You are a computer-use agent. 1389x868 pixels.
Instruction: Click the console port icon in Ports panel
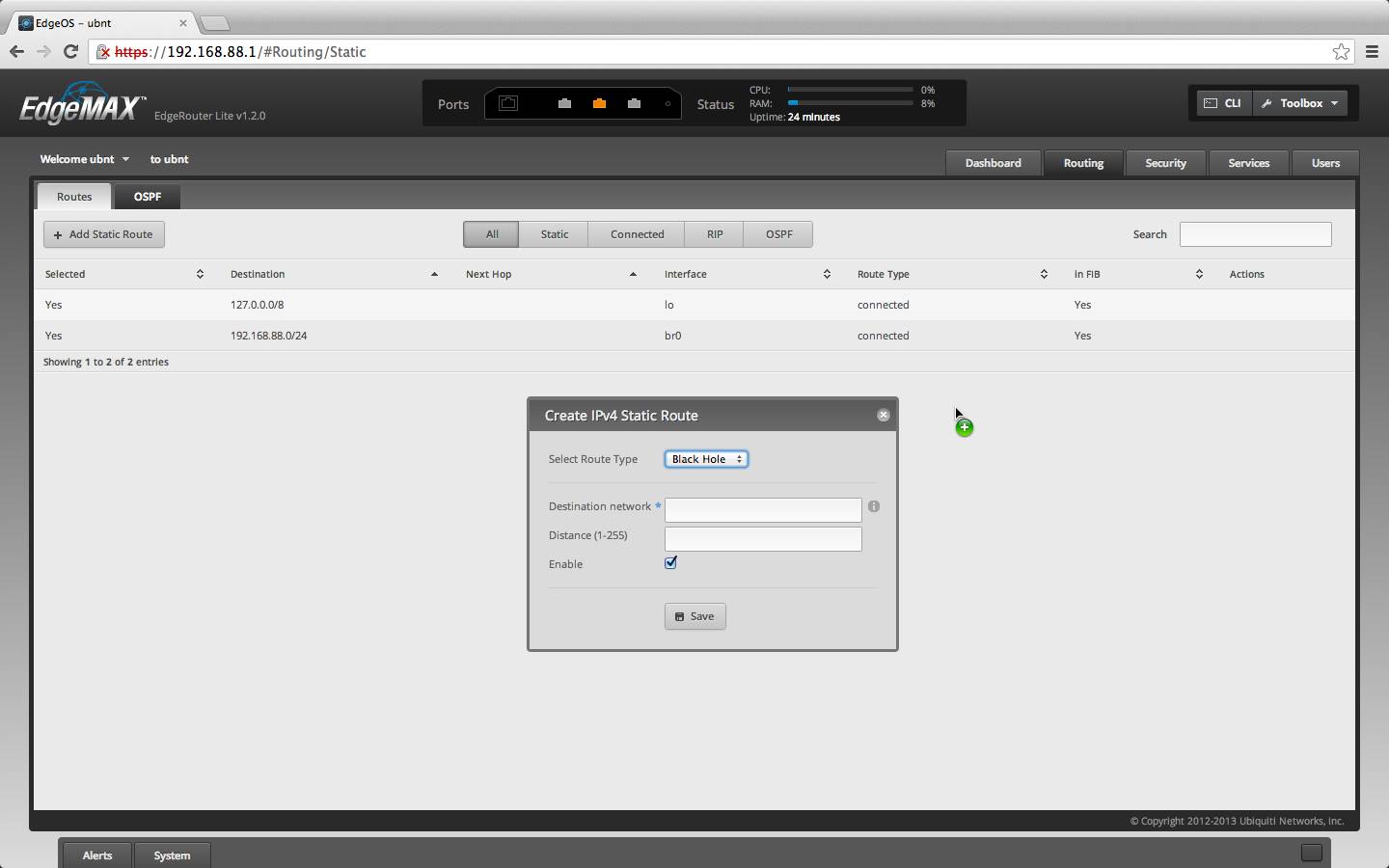[508, 103]
